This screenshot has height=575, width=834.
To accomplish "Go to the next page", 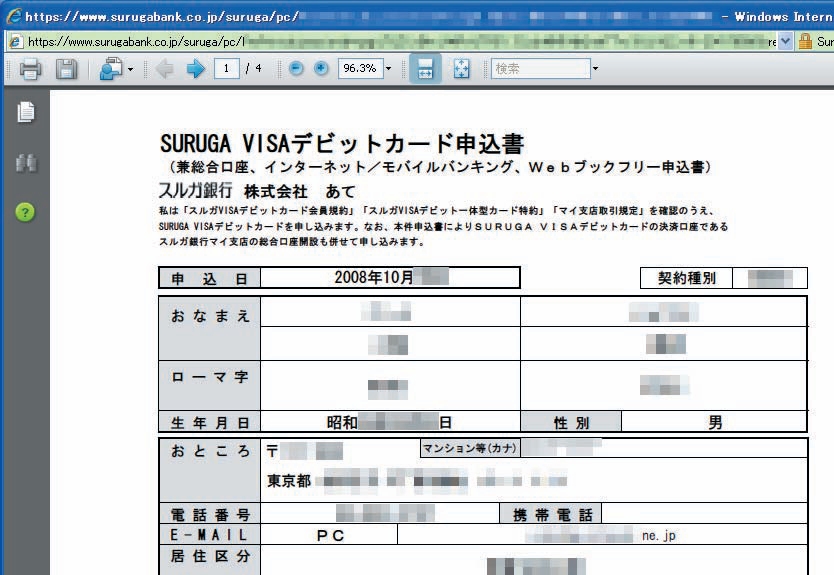I will 195,69.
